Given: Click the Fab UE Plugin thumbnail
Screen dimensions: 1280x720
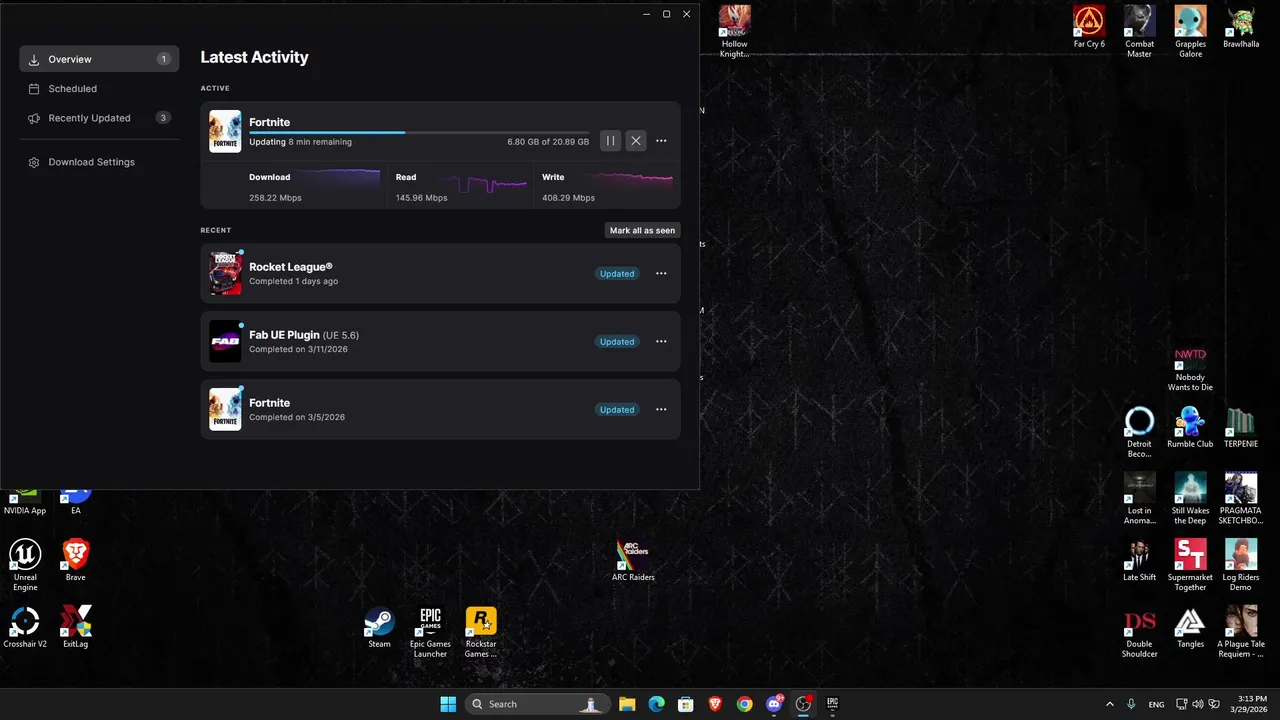Looking at the screenshot, I should pyautogui.click(x=225, y=341).
